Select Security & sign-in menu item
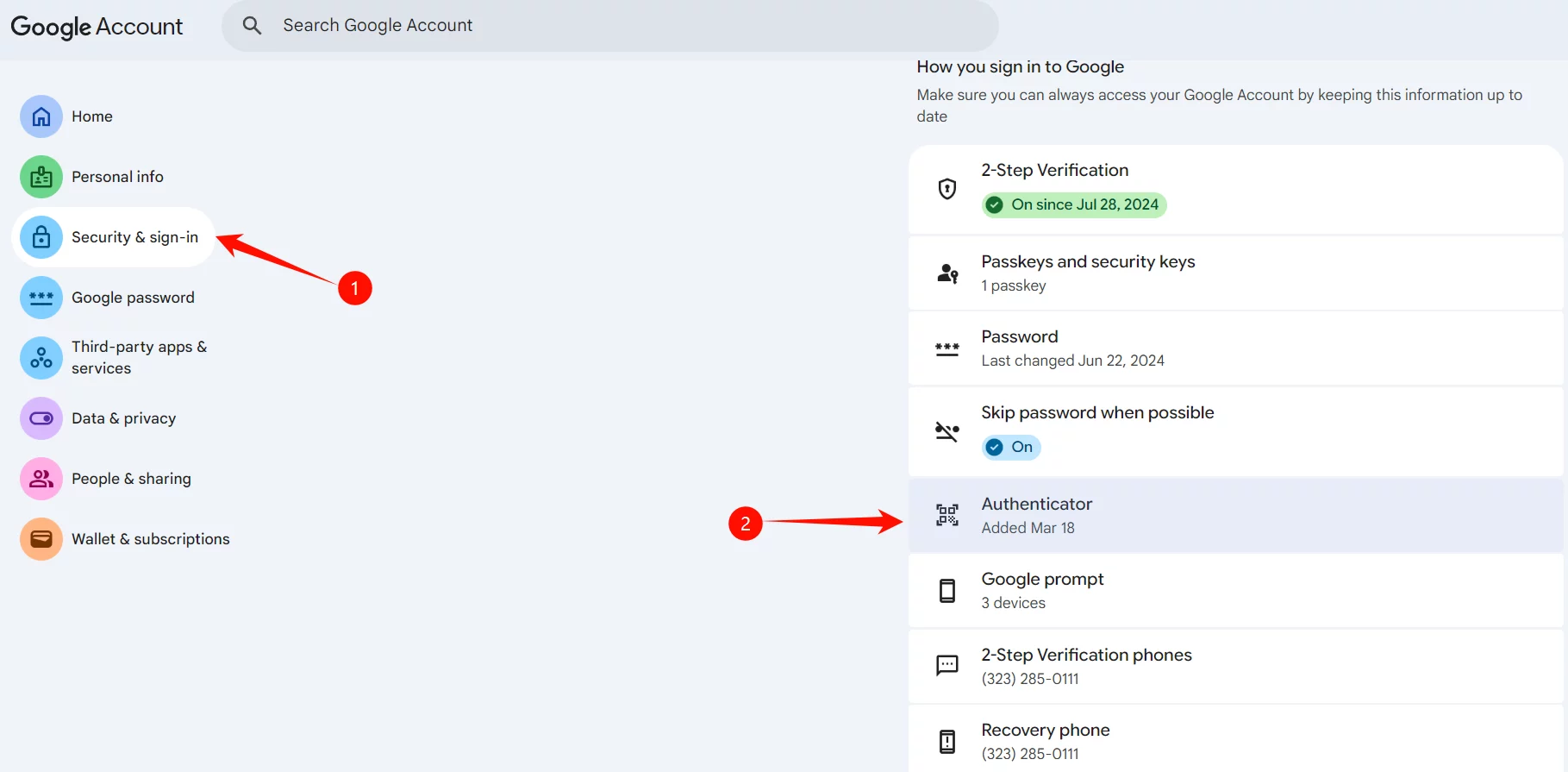 coord(134,237)
